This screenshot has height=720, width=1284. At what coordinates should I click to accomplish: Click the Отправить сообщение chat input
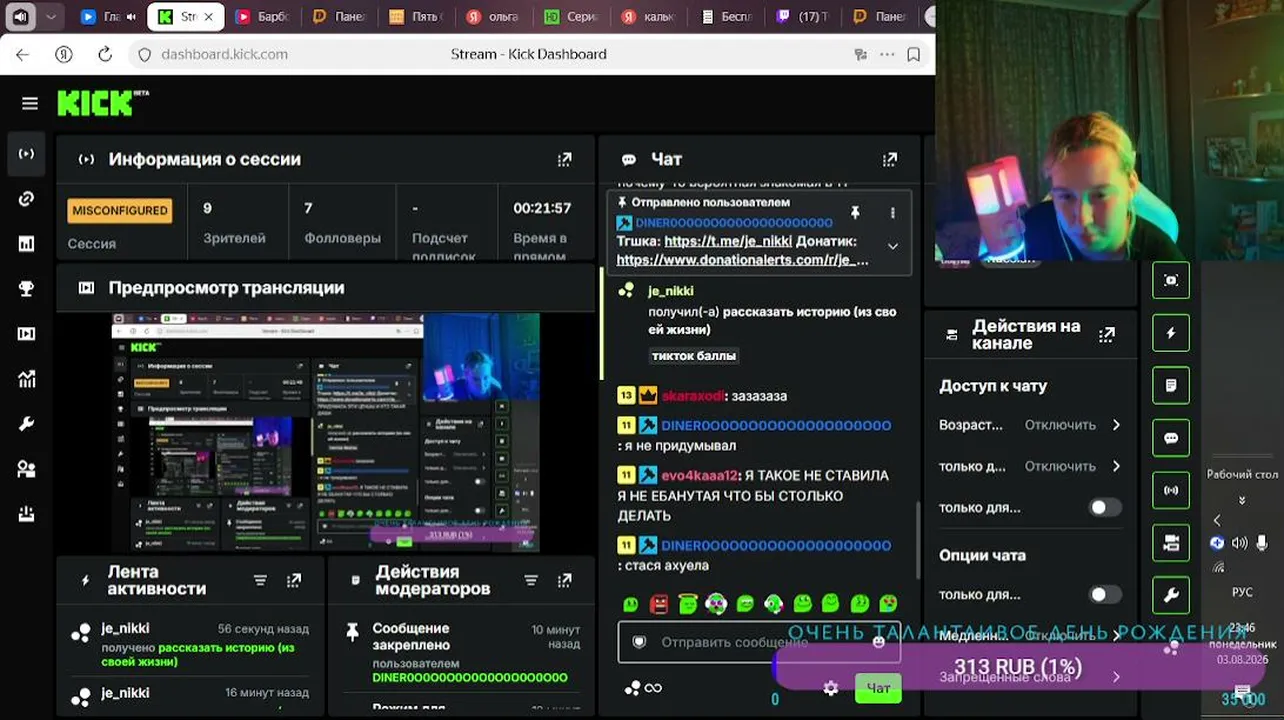coord(759,642)
